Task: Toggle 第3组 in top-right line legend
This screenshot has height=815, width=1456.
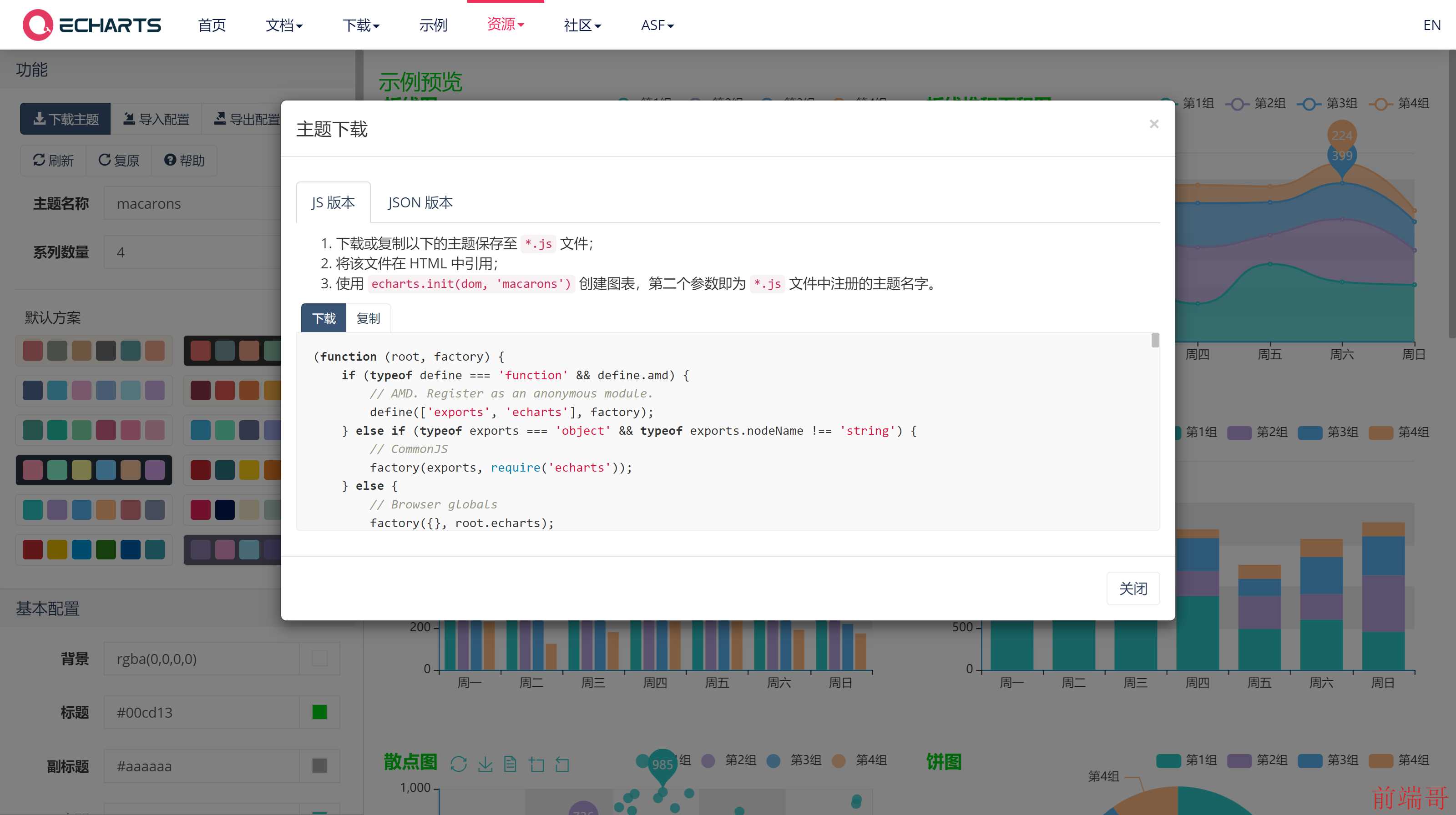Action: pyautogui.click(x=1328, y=103)
